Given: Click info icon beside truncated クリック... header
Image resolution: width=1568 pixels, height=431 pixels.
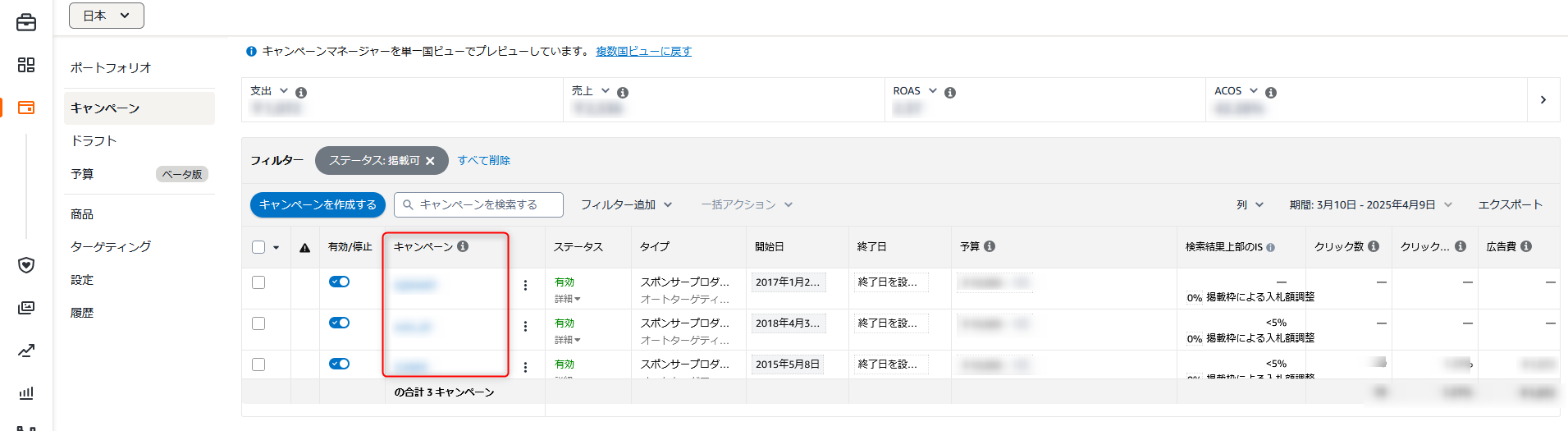Looking at the screenshot, I should [1461, 246].
